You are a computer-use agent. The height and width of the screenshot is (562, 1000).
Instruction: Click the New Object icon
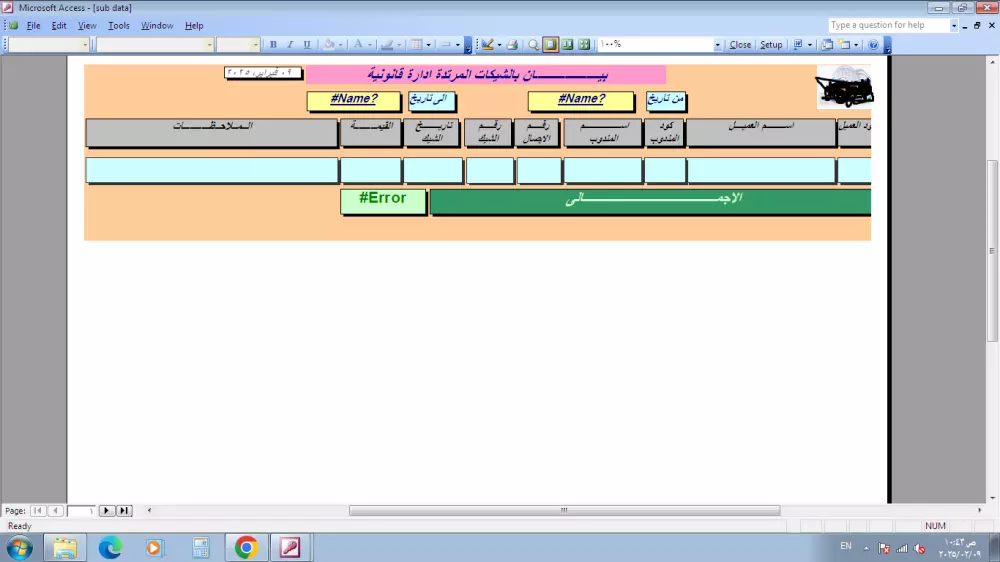[845, 45]
